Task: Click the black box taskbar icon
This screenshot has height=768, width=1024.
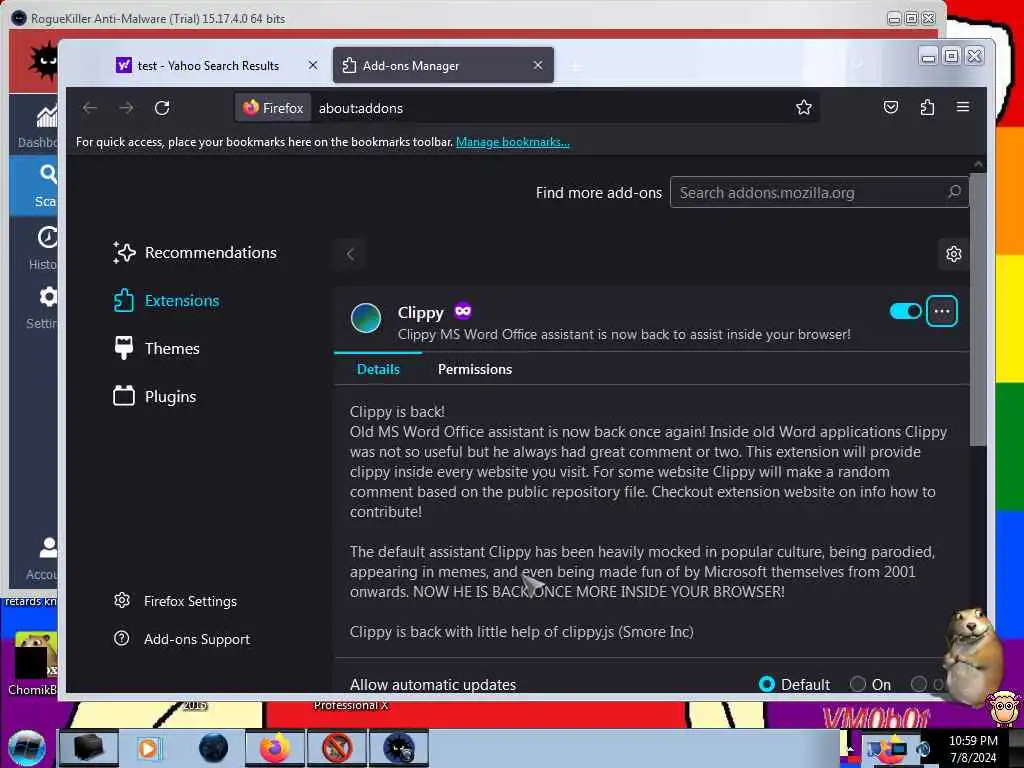Action: click(x=88, y=748)
